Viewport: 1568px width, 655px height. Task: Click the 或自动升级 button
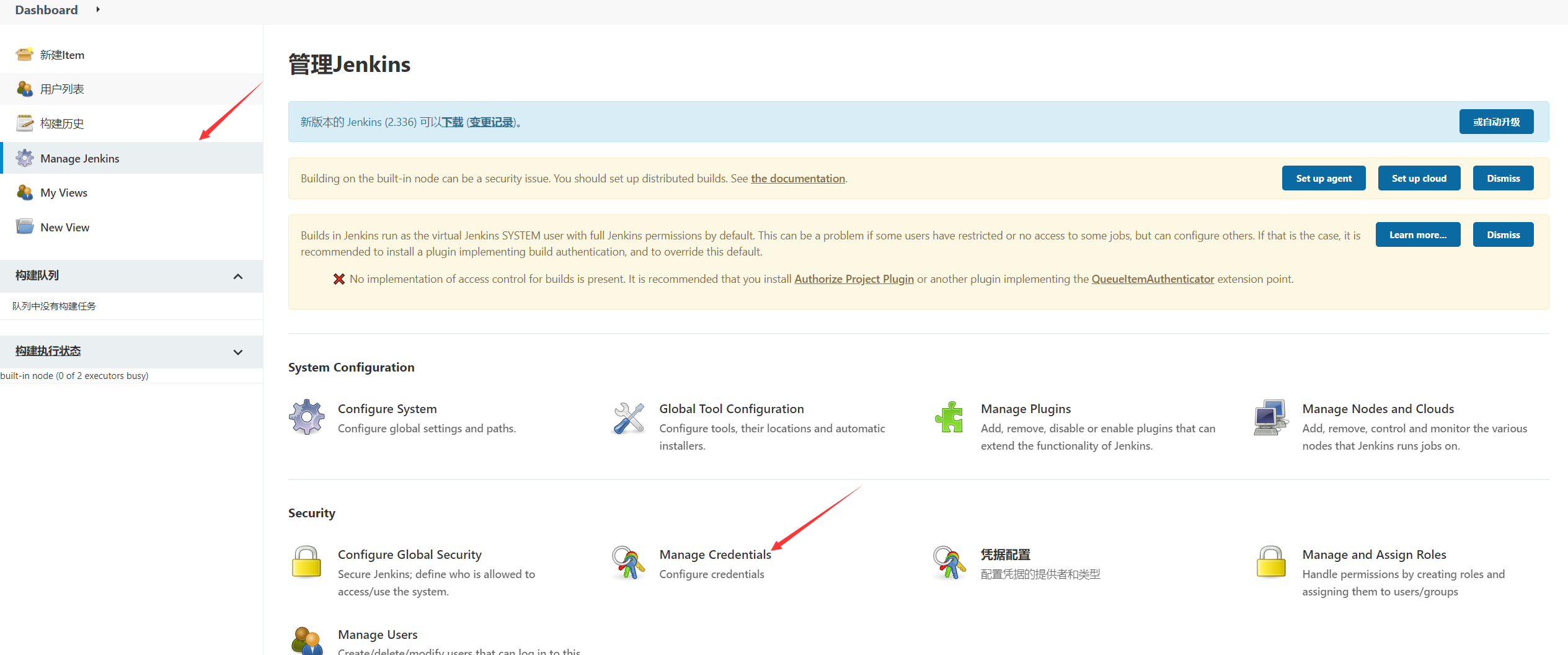coord(1496,122)
